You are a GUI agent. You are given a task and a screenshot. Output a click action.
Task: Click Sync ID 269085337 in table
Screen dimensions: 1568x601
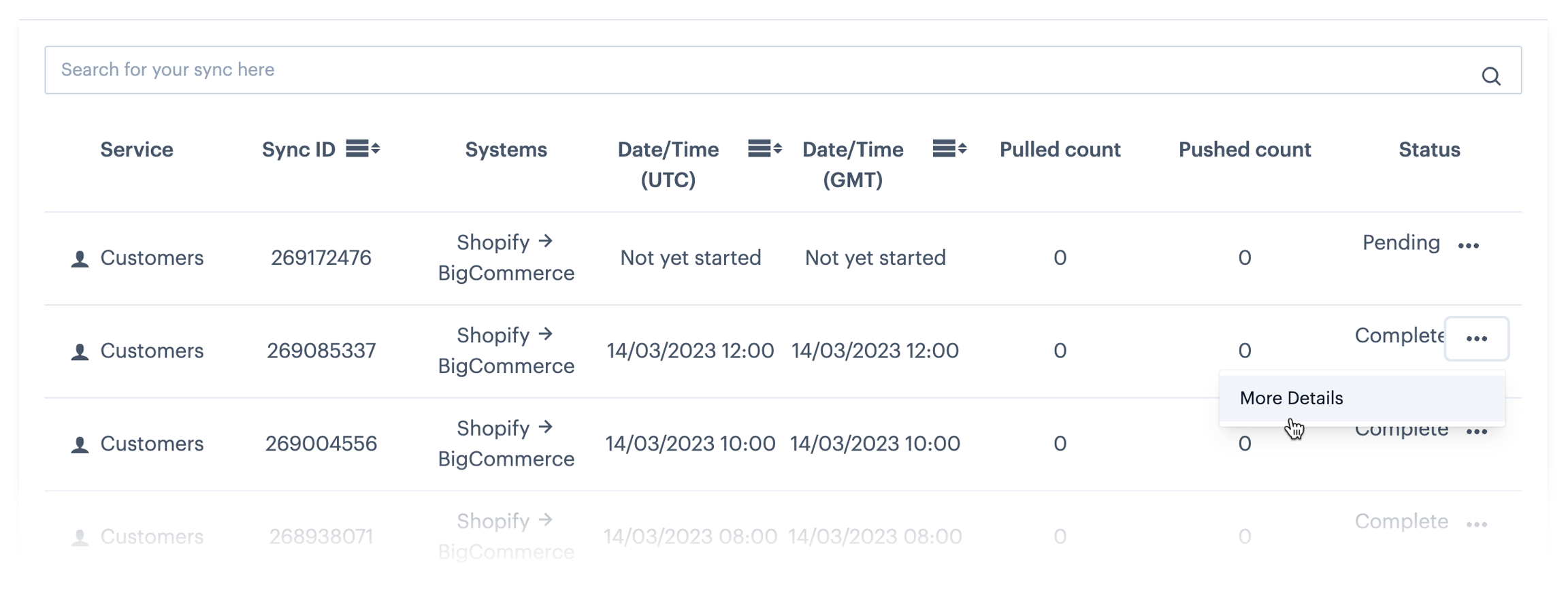321,351
